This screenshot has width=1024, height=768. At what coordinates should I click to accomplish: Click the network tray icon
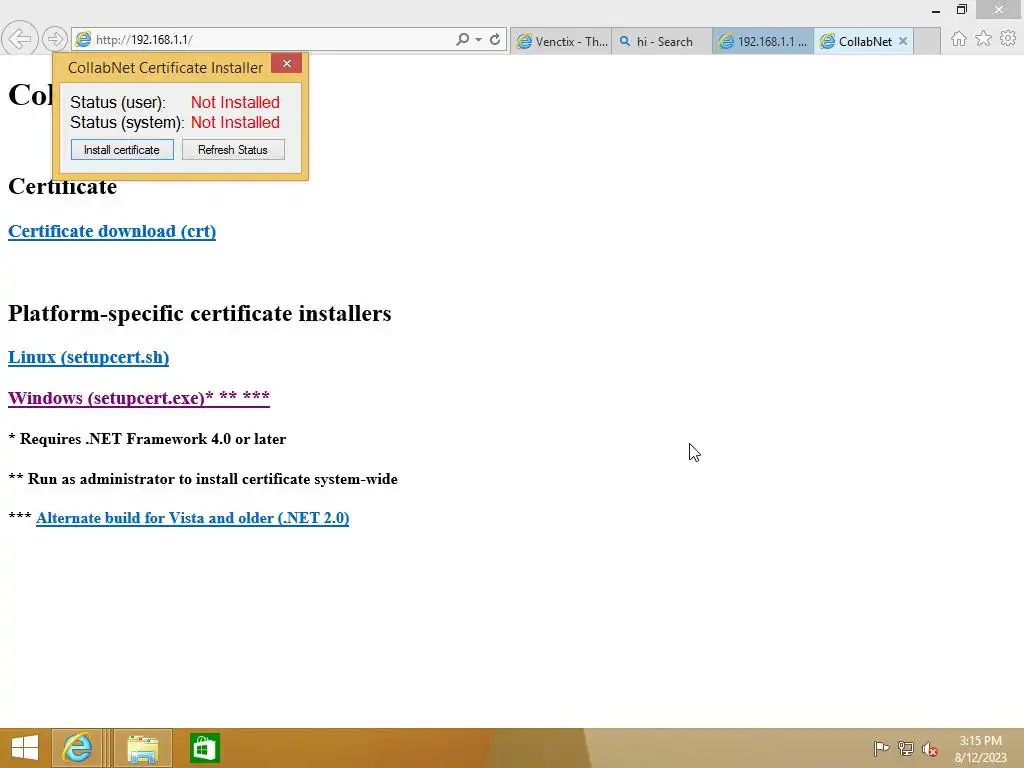[x=906, y=748]
